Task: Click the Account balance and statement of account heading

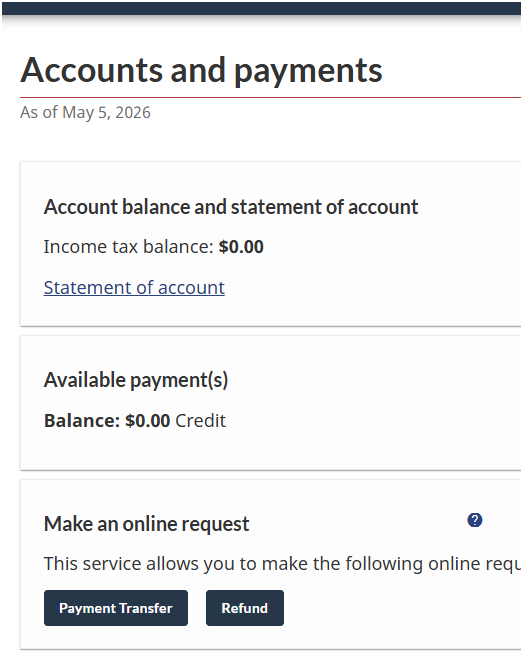Action: pyautogui.click(x=231, y=207)
